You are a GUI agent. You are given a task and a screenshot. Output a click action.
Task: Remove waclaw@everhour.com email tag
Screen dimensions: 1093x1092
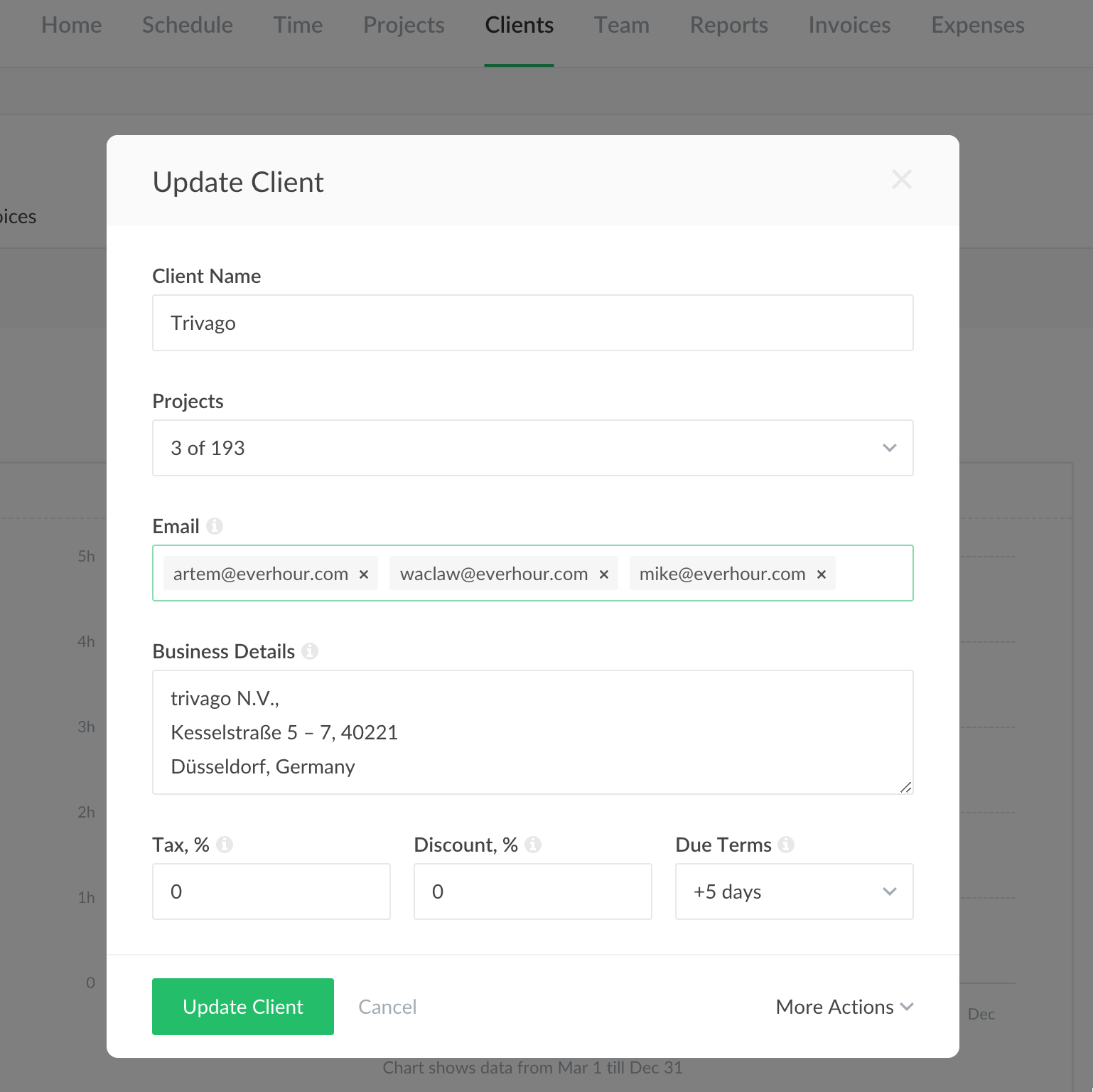pyautogui.click(x=604, y=574)
